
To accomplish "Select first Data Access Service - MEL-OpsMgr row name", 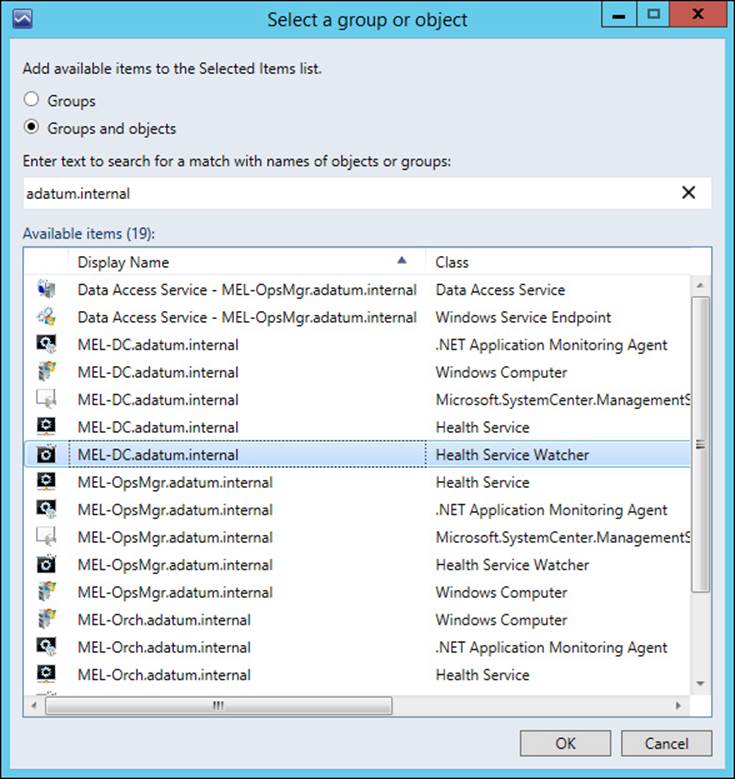I will pyautogui.click(x=247, y=290).
